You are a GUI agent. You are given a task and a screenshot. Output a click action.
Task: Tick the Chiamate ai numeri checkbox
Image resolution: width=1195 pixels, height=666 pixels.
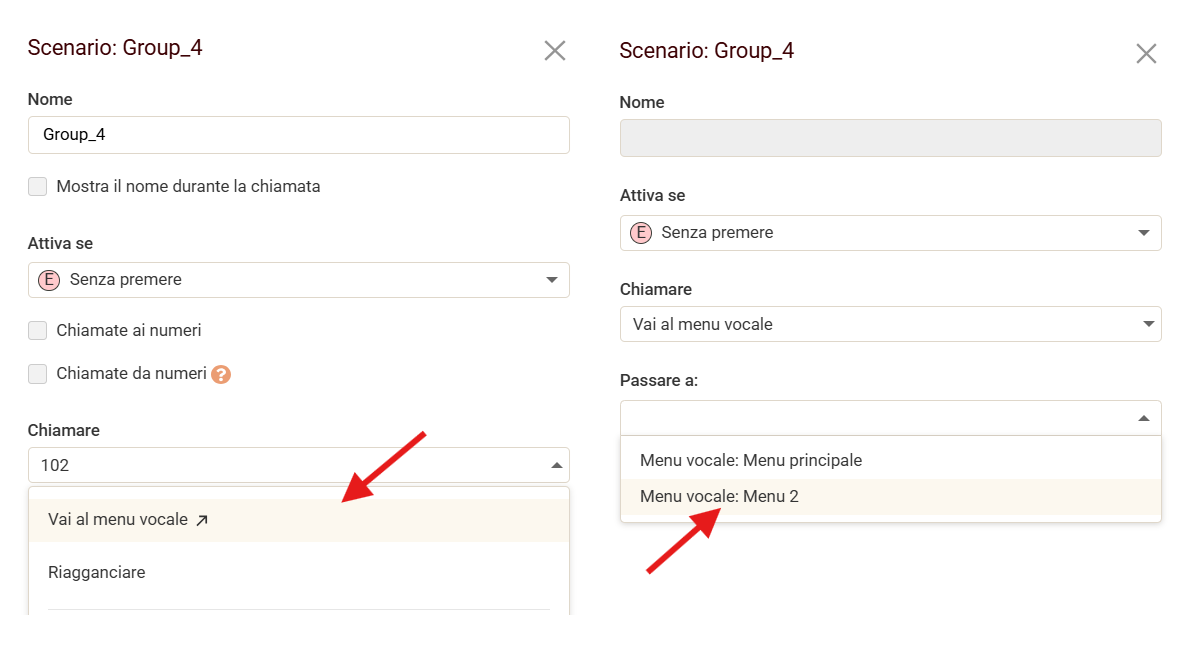(38, 331)
